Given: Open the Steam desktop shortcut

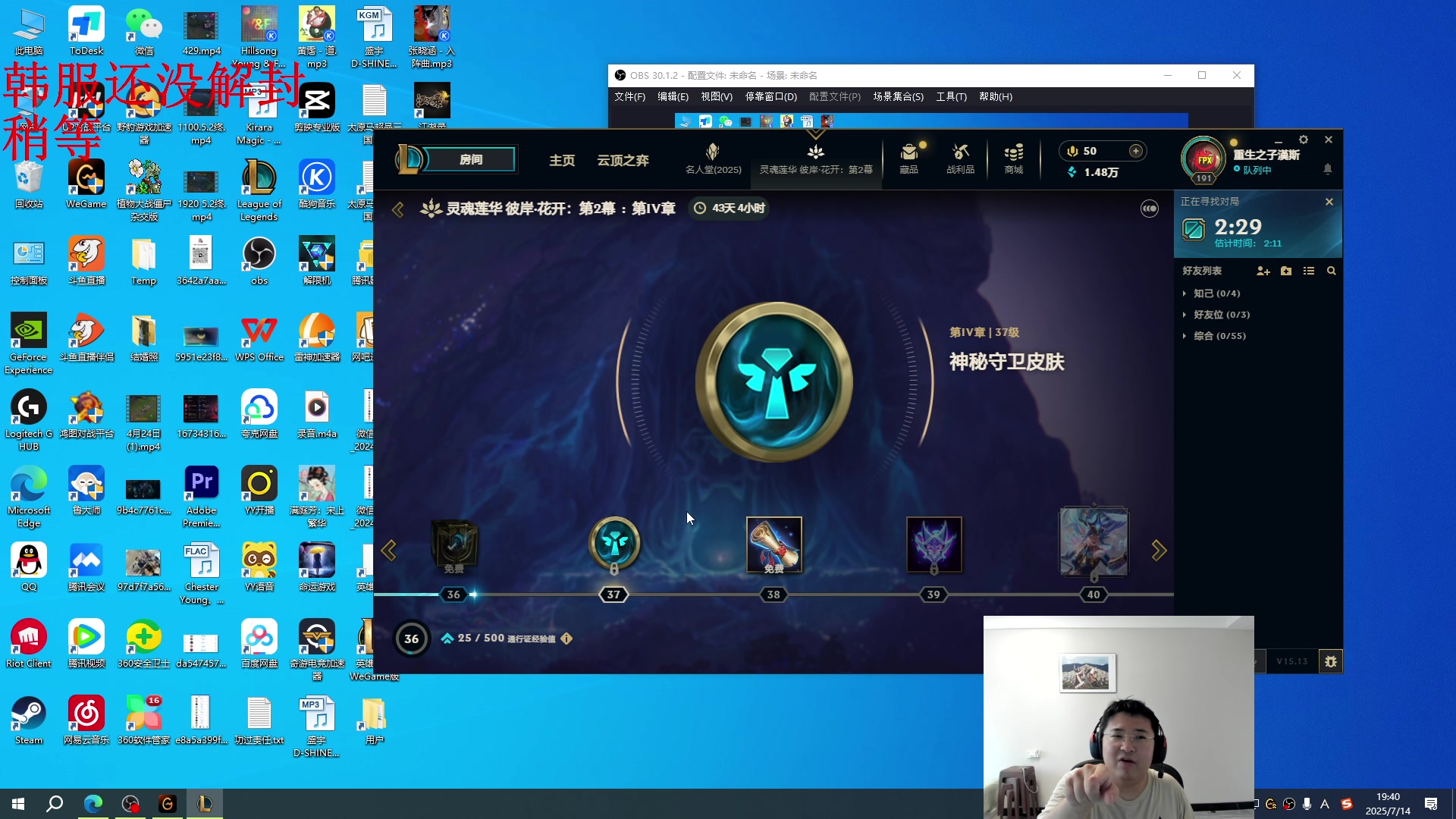Looking at the screenshot, I should pyautogui.click(x=29, y=720).
